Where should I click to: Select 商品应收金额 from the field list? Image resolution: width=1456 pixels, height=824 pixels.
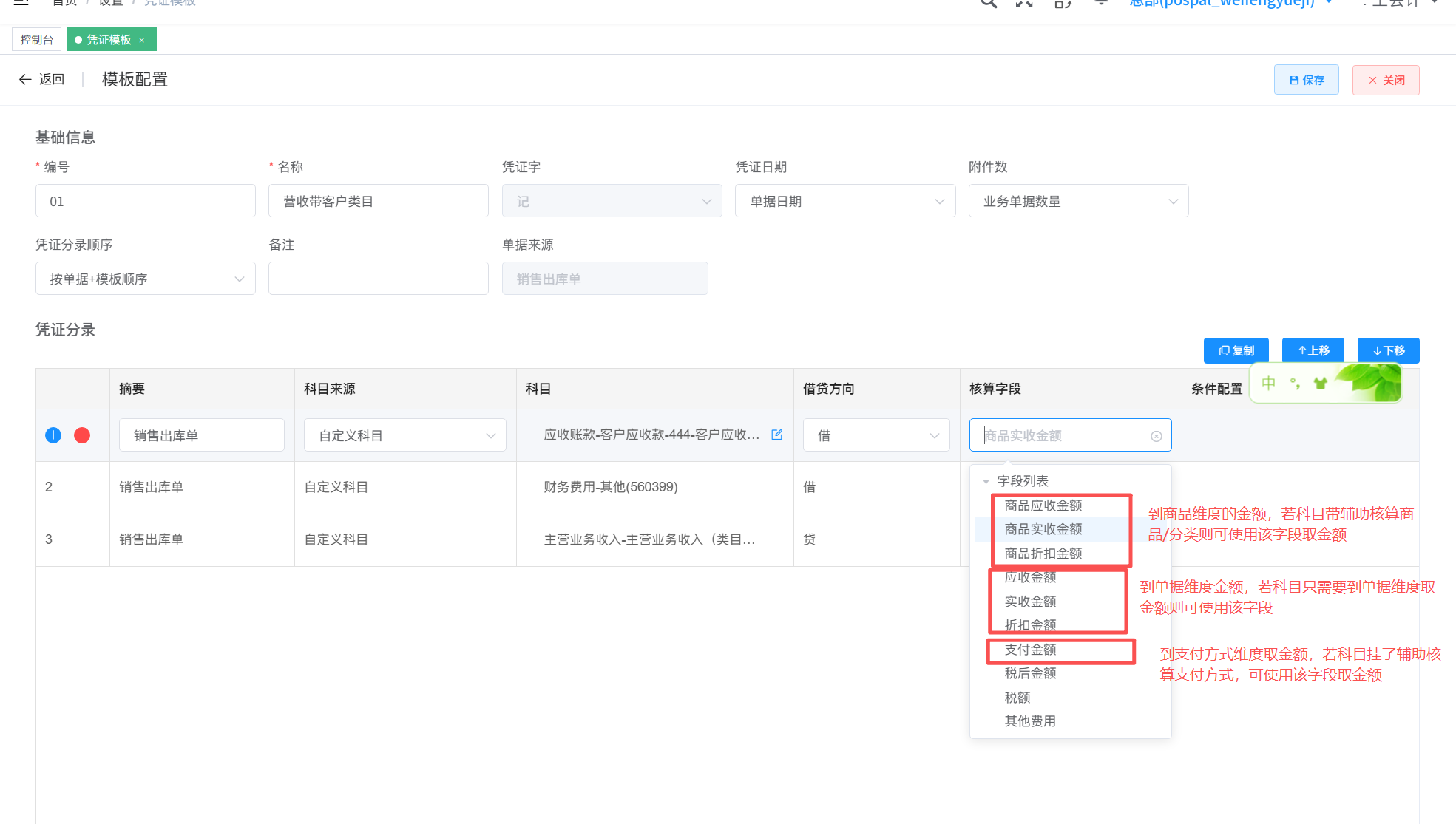(x=1043, y=505)
